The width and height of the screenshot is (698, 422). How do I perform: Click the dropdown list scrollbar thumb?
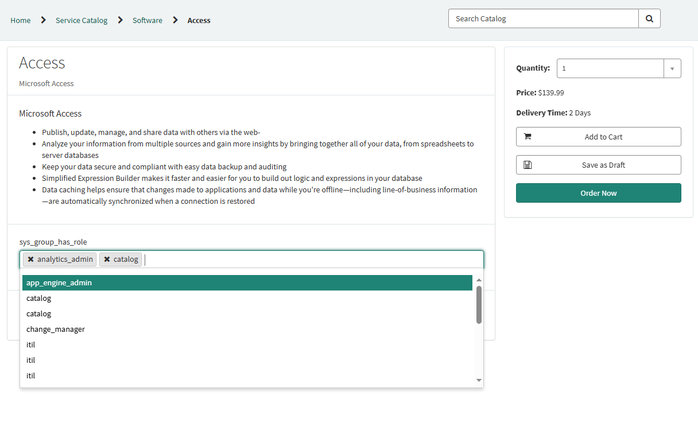click(x=479, y=305)
